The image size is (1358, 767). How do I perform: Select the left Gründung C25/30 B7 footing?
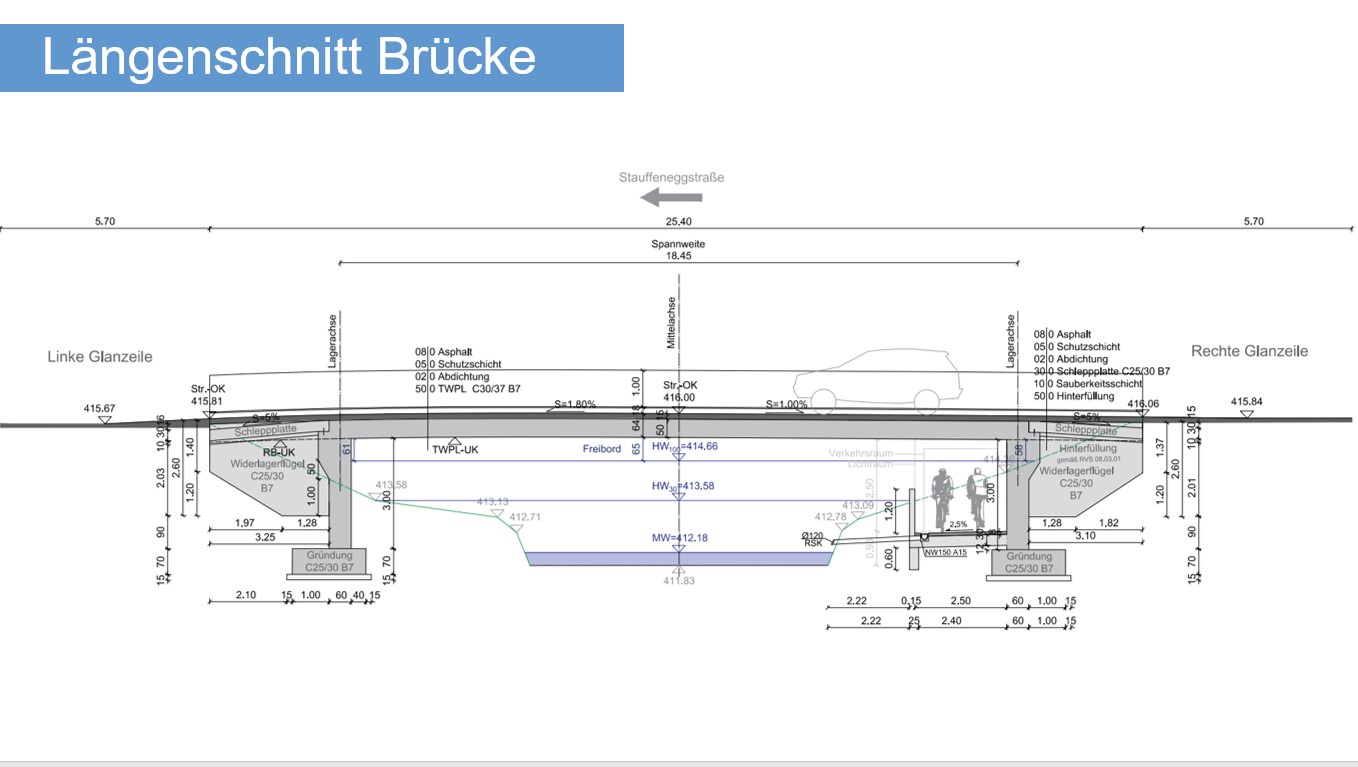330,562
